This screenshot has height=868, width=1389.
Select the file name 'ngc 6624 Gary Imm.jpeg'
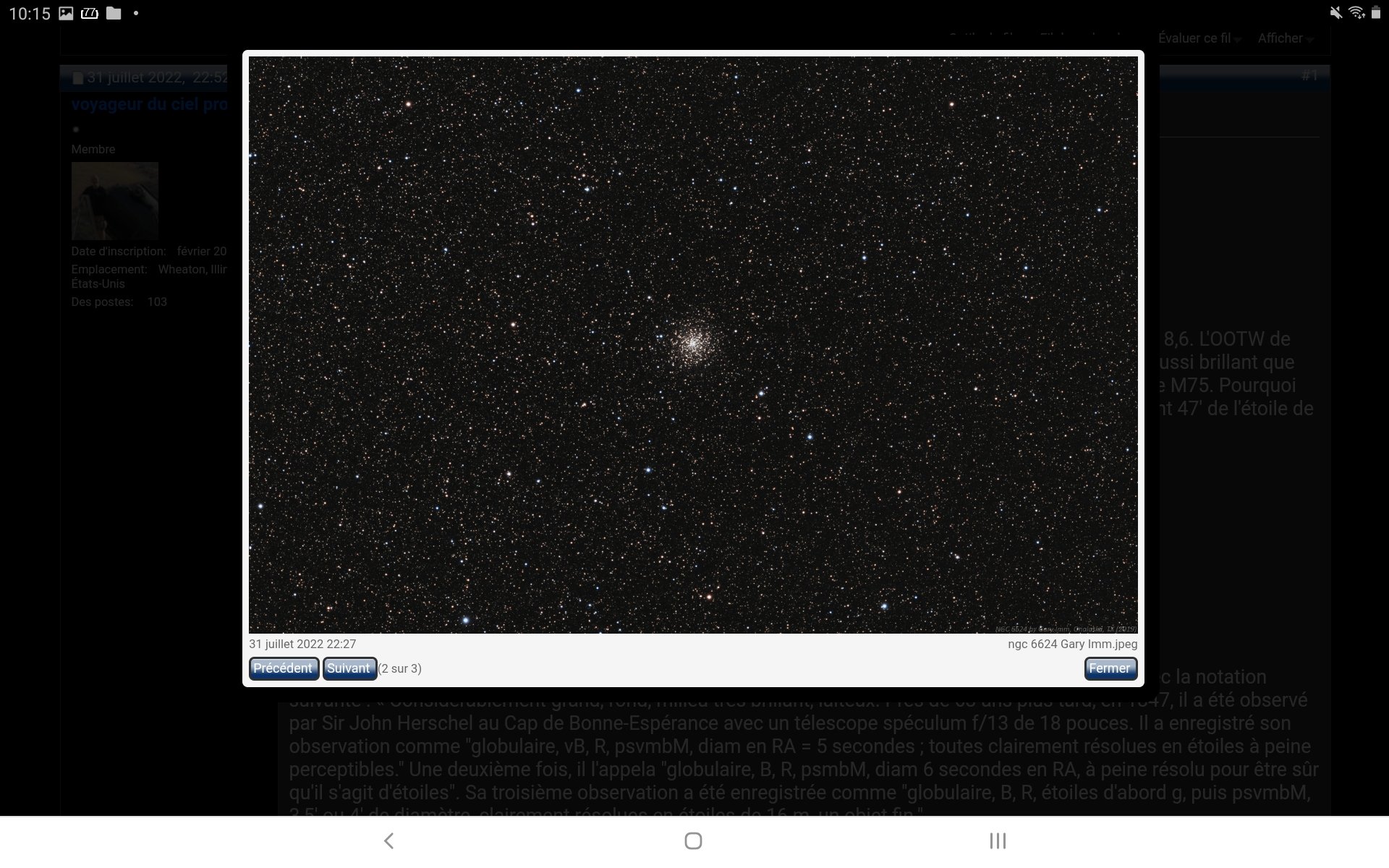point(1072,644)
